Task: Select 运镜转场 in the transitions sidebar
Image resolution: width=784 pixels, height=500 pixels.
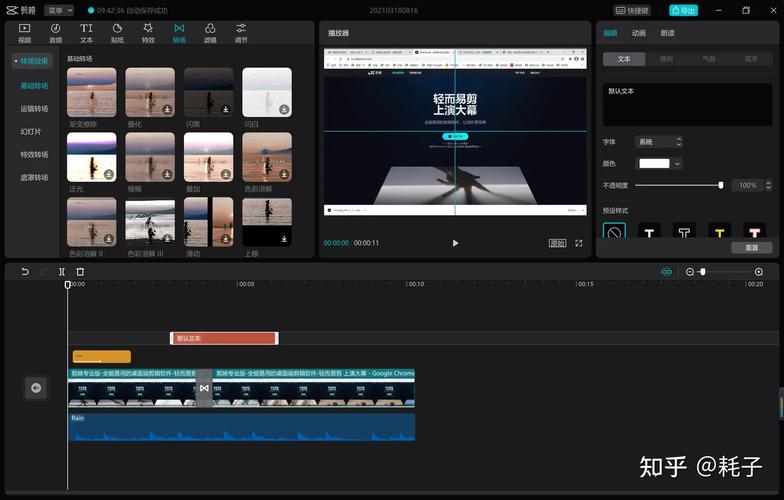Action: pos(34,109)
